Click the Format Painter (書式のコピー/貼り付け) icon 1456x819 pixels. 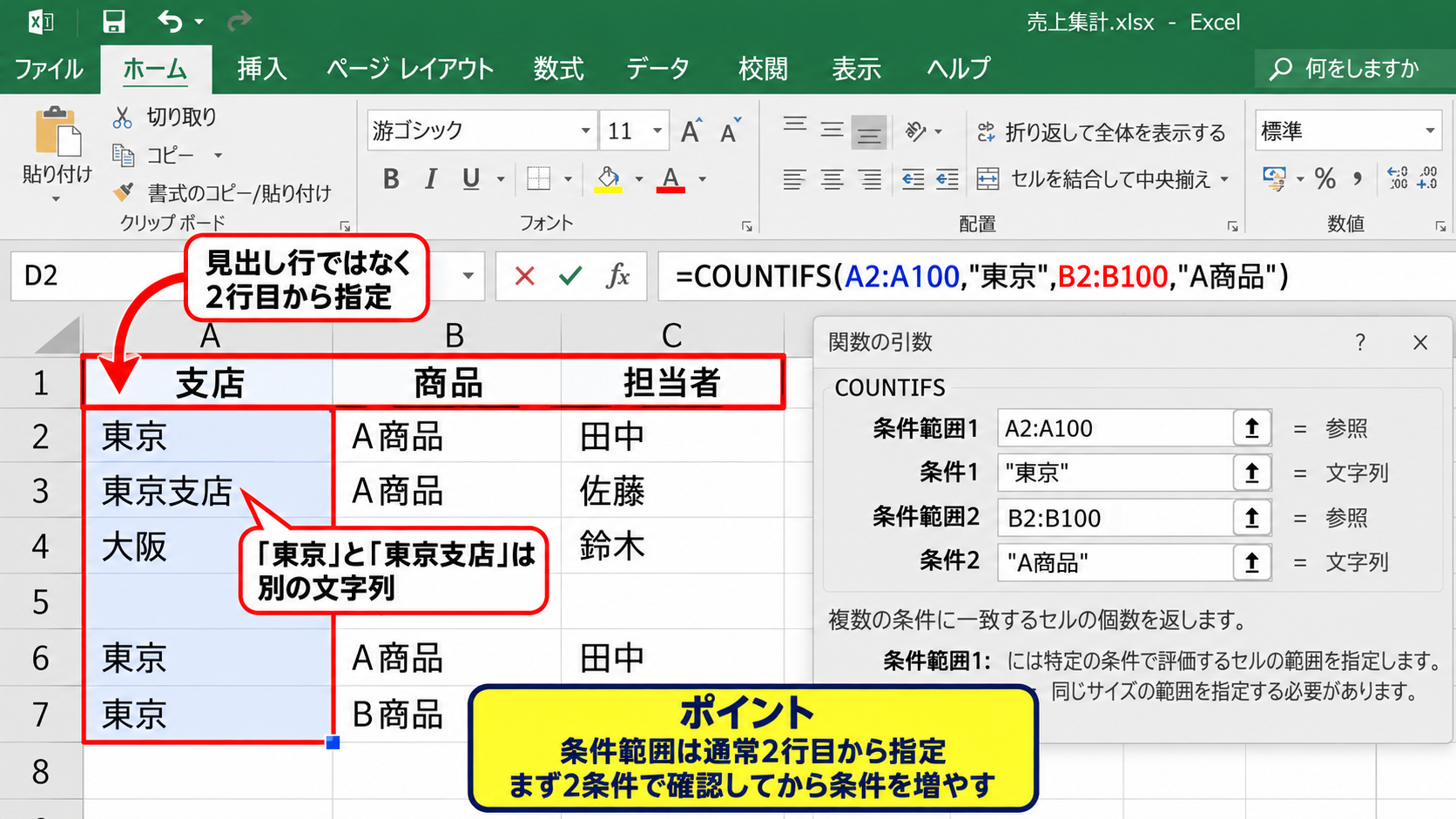tap(124, 191)
